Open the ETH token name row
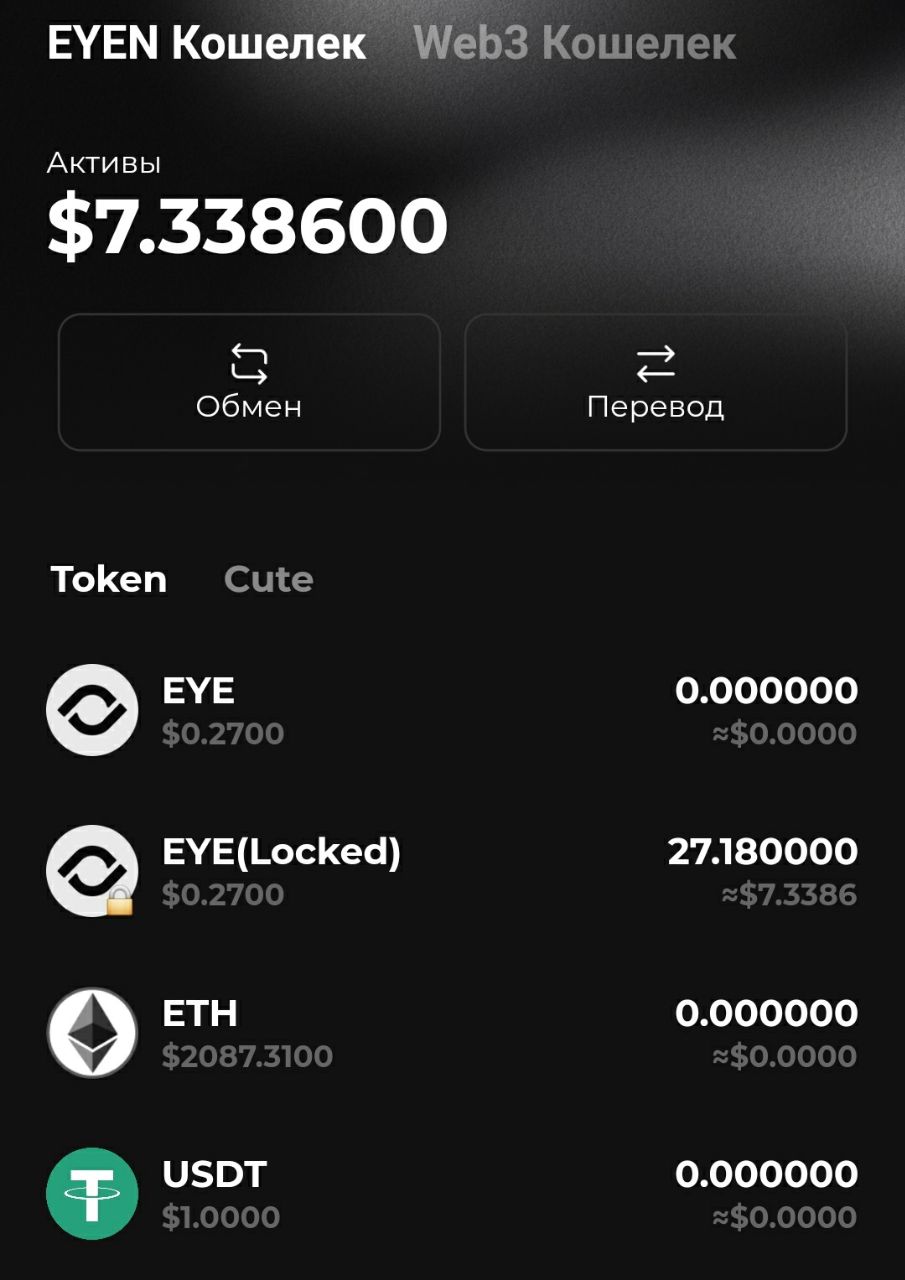The width and height of the screenshot is (905, 1280). [452, 1032]
